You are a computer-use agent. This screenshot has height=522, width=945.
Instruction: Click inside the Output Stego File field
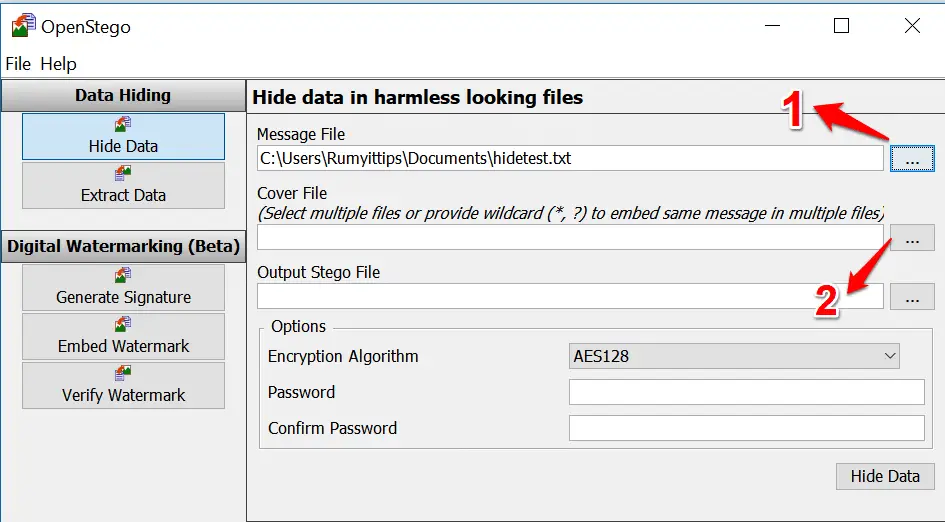[570, 297]
